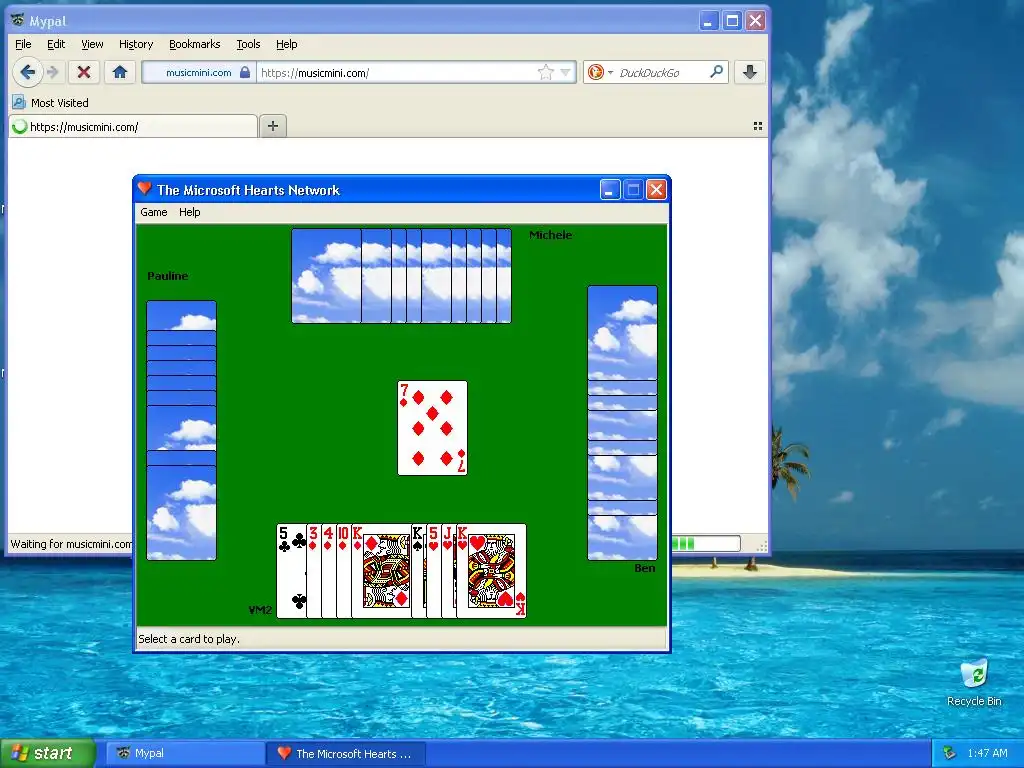
Task: Open the History menu in Mypal
Action: (136, 44)
